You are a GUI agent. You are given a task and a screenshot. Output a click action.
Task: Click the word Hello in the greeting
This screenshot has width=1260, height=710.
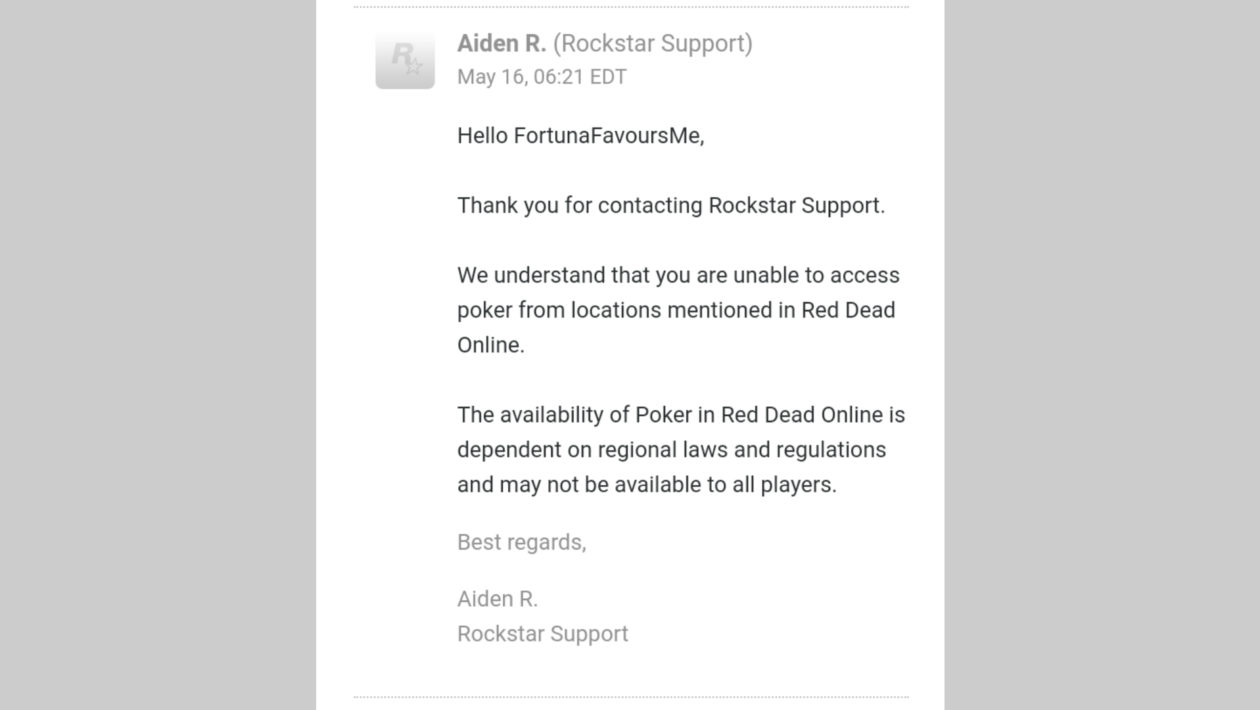click(482, 136)
